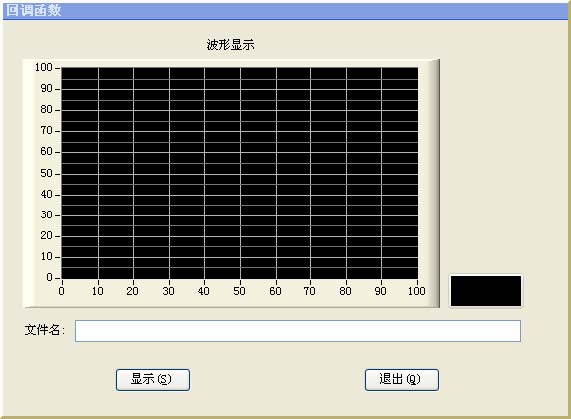The width and height of the screenshot is (571, 419).
Task: Click the Y-axis minimum value 0
Action: [50, 278]
